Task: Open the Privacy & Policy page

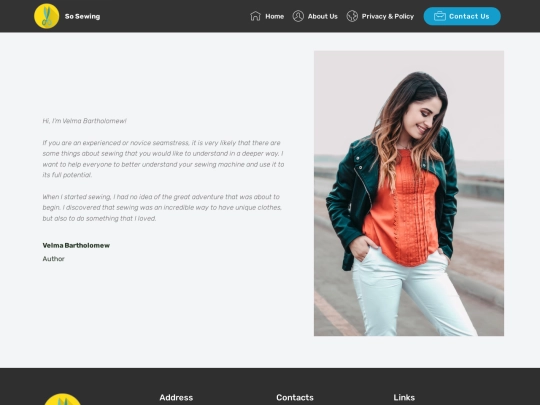Action: click(x=388, y=16)
